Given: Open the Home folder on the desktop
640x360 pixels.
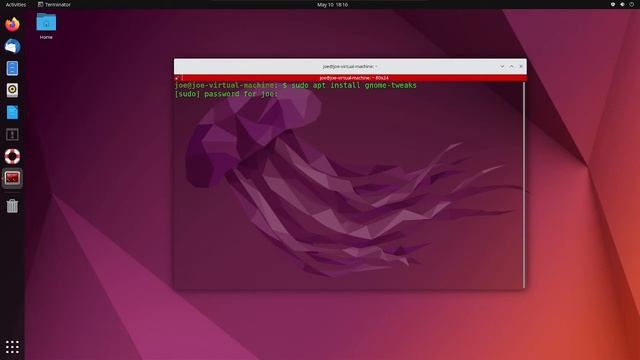Looking at the screenshot, I should pyautogui.click(x=46, y=26).
